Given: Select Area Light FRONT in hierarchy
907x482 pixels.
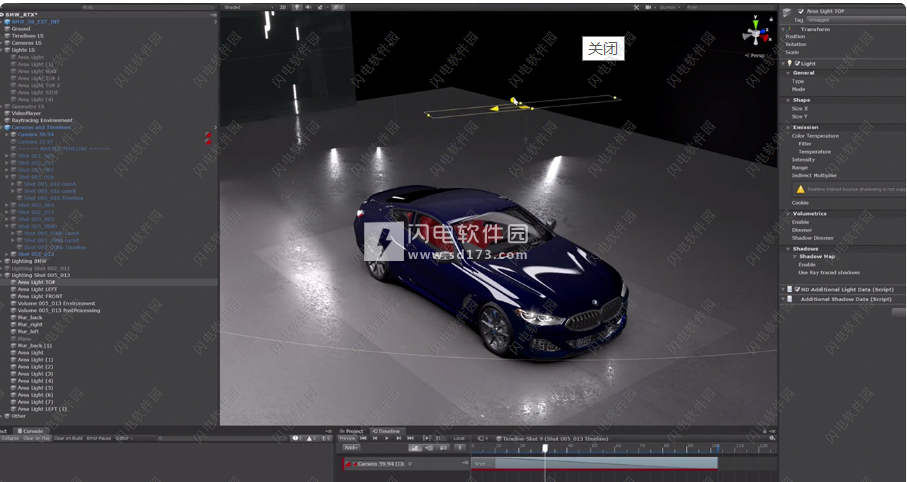Looking at the screenshot, I should (40, 296).
